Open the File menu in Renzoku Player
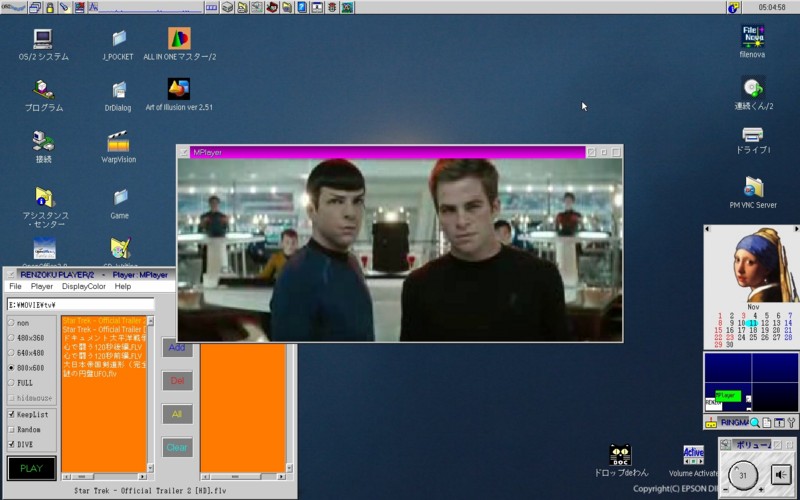Viewport: 800px width, 500px height. coord(15,286)
